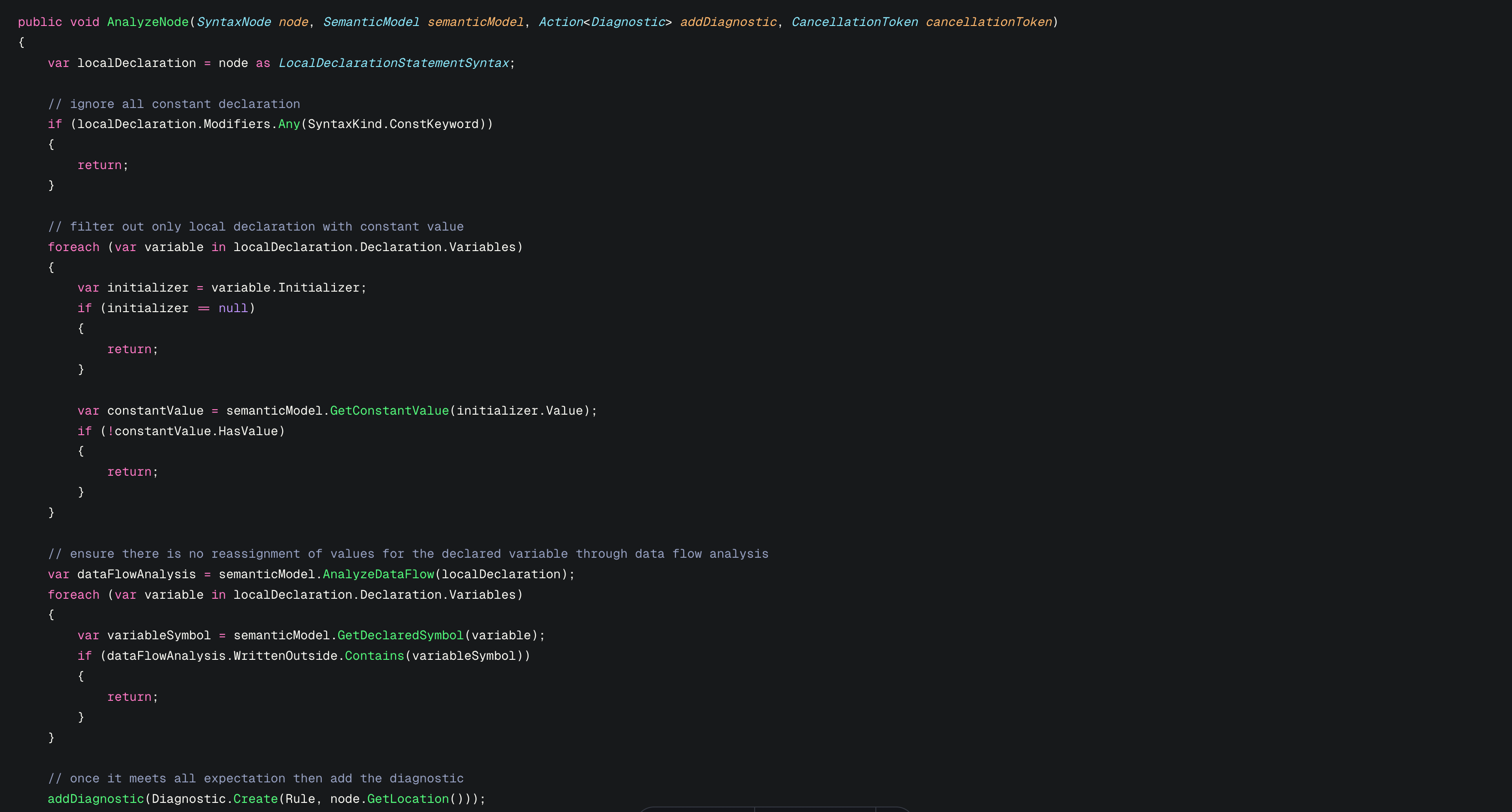The height and width of the screenshot is (812, 1512).
Task: Click the SyntaxKind.ConstKeyword token
Action: 393,124
